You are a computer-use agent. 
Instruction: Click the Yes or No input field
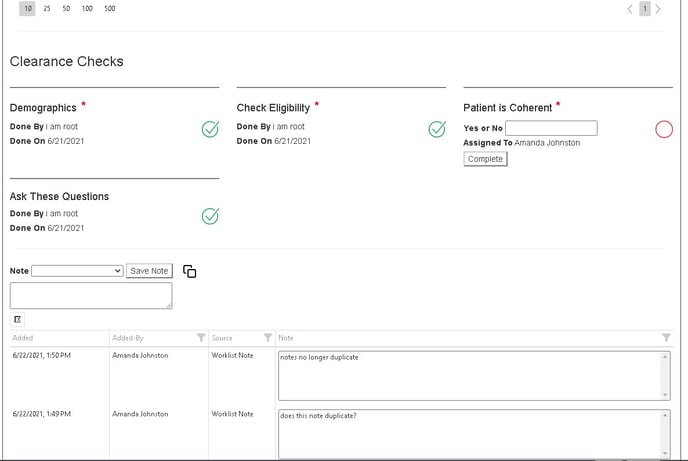pos(551,128)
